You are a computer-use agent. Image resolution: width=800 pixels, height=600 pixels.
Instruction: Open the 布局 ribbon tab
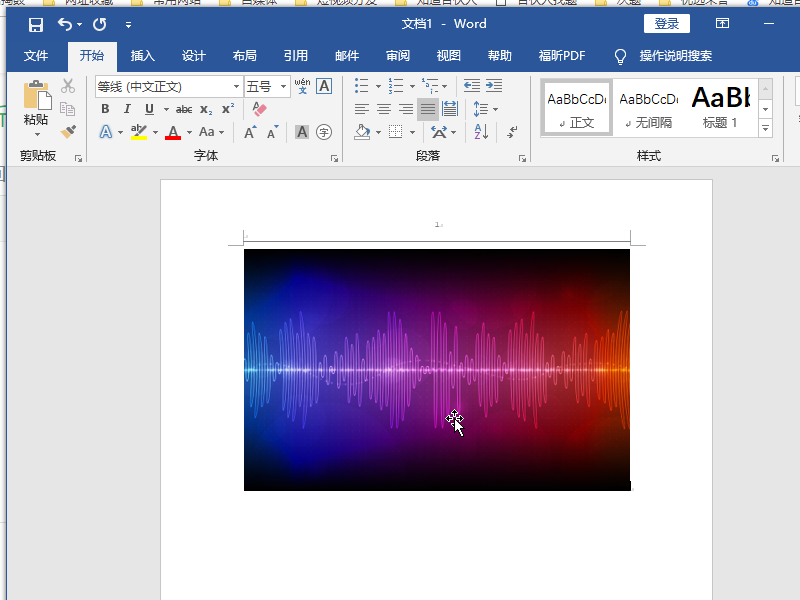[x=244, y=56]
